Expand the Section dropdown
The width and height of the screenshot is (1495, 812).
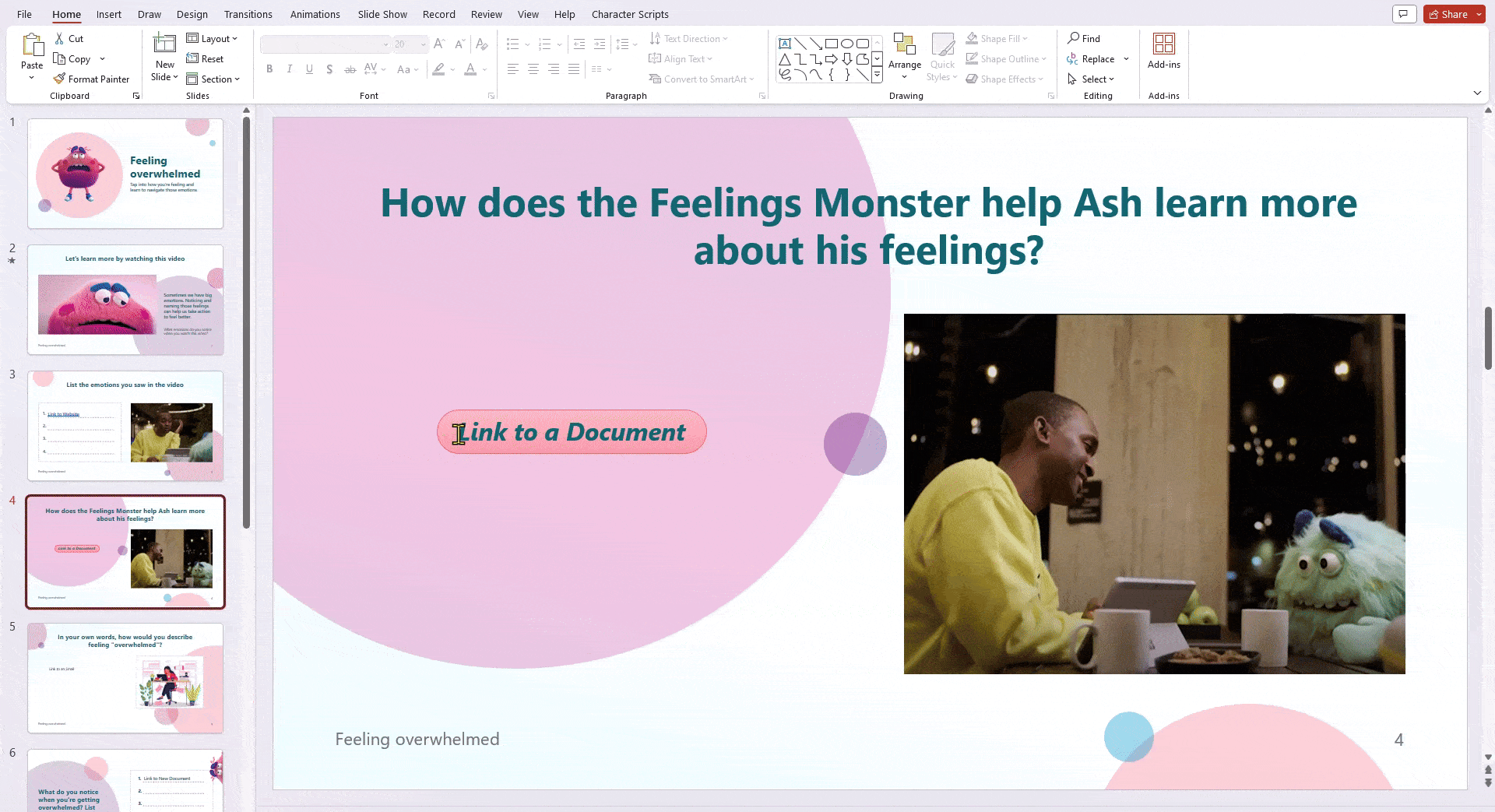[x=214, y=79]
